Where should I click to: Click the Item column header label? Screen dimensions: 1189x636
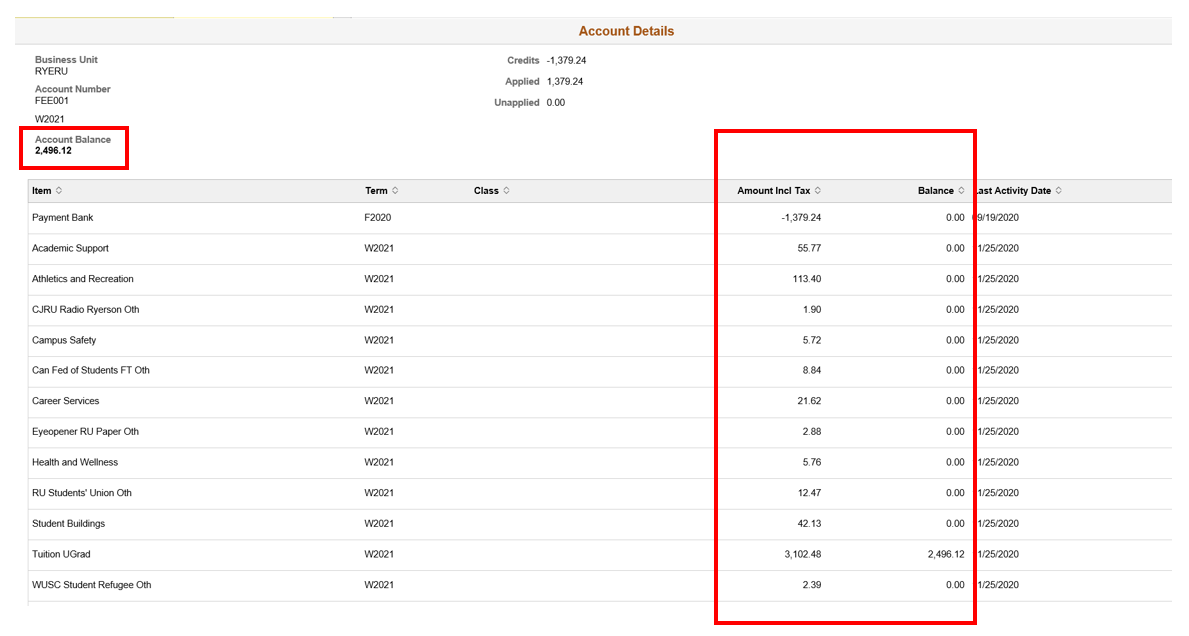pos(42,191)
